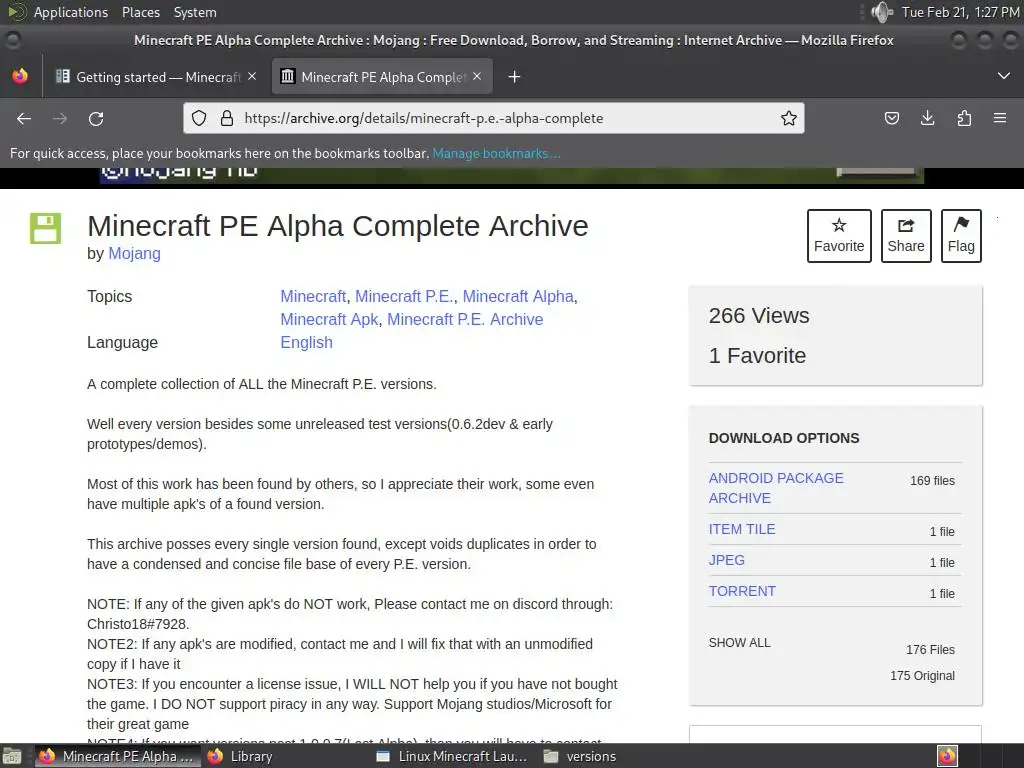Open the Applications menu
Viewport: 1024px width, 768px height.
(x=71, y=12)
